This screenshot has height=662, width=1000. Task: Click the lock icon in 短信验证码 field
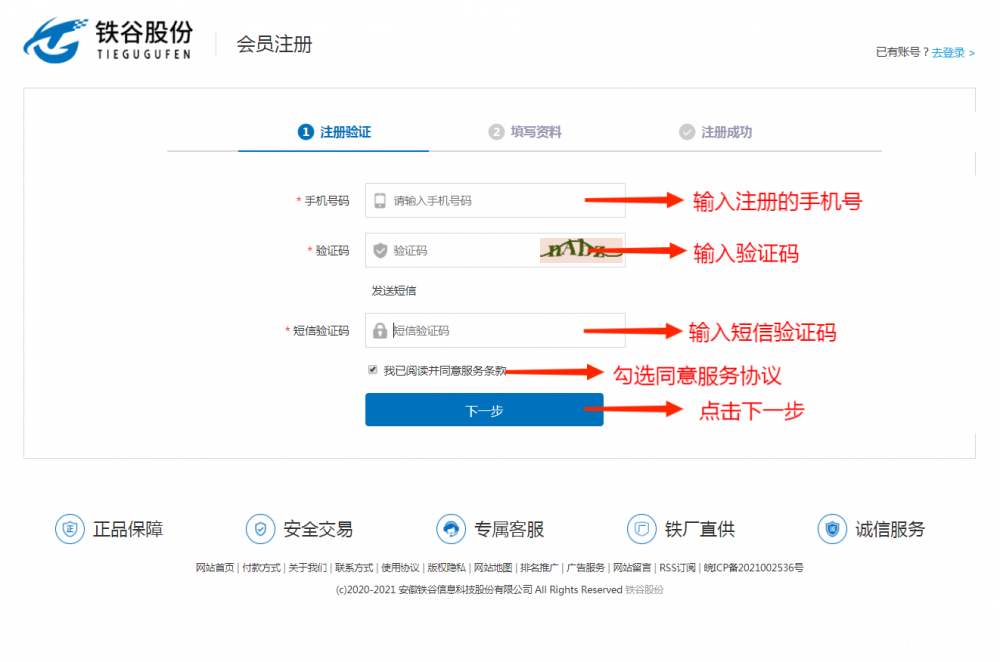pos(380,331)
